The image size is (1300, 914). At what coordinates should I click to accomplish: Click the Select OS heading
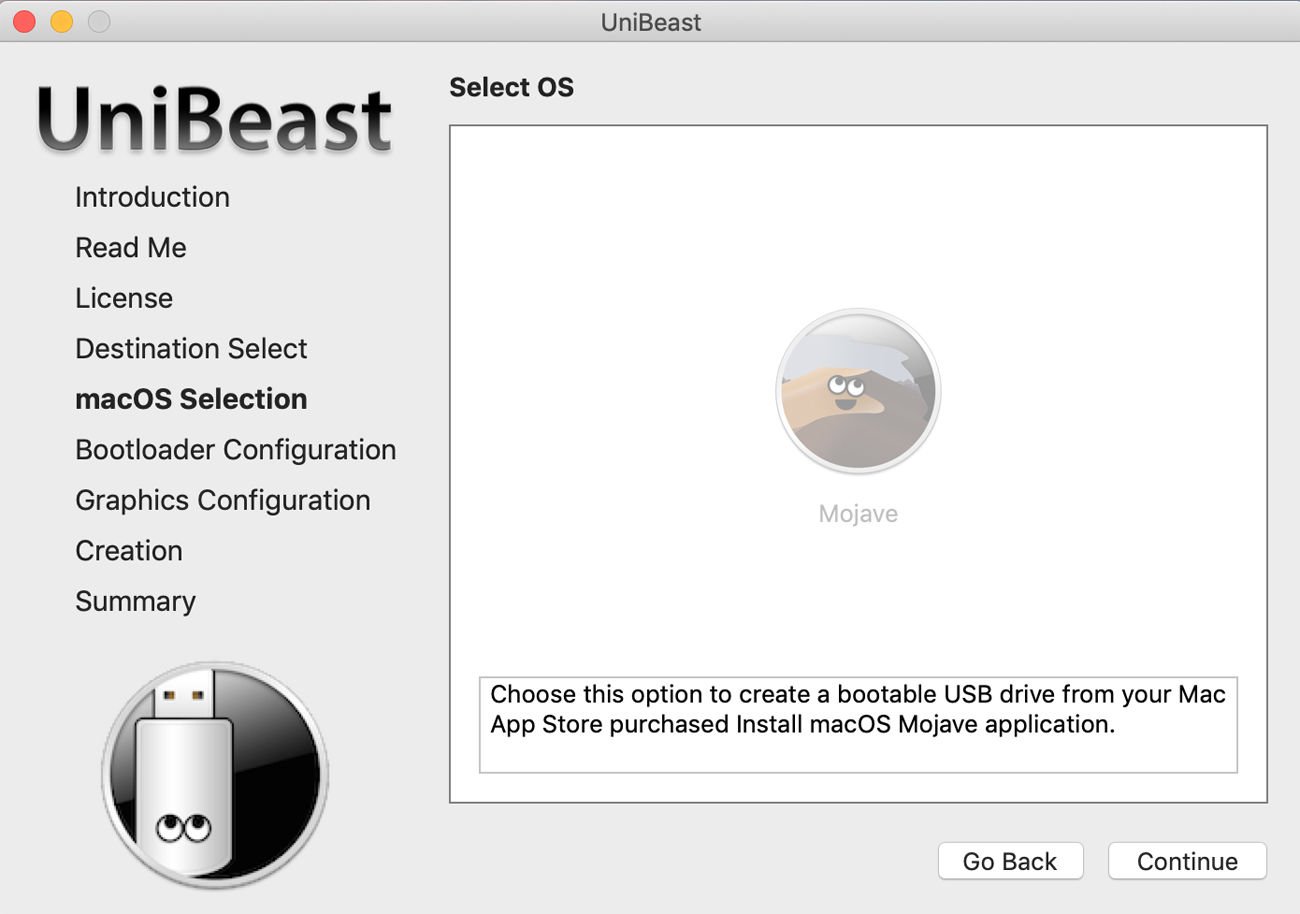pos(512,87)
